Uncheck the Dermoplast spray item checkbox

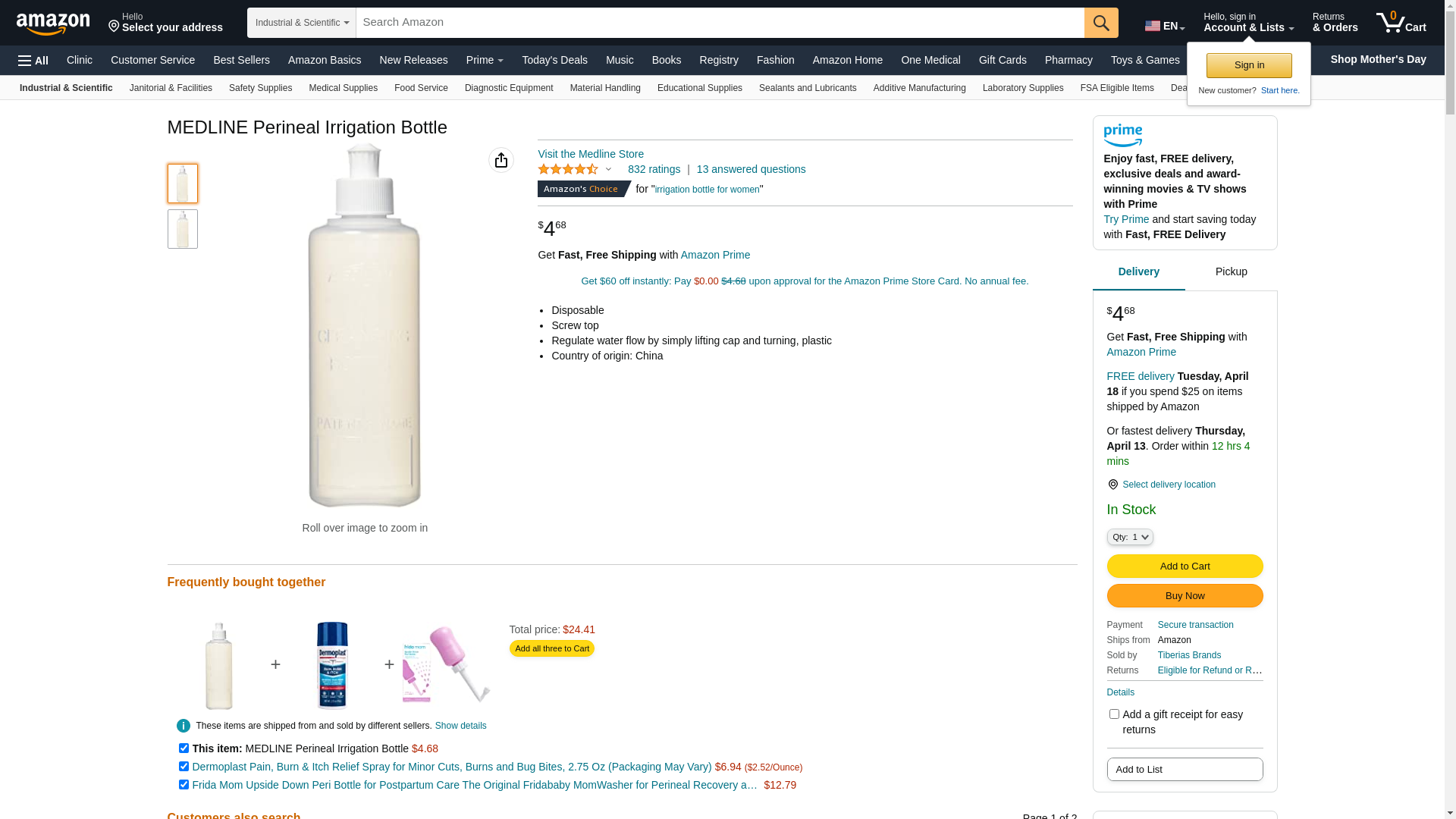[184, 767]
